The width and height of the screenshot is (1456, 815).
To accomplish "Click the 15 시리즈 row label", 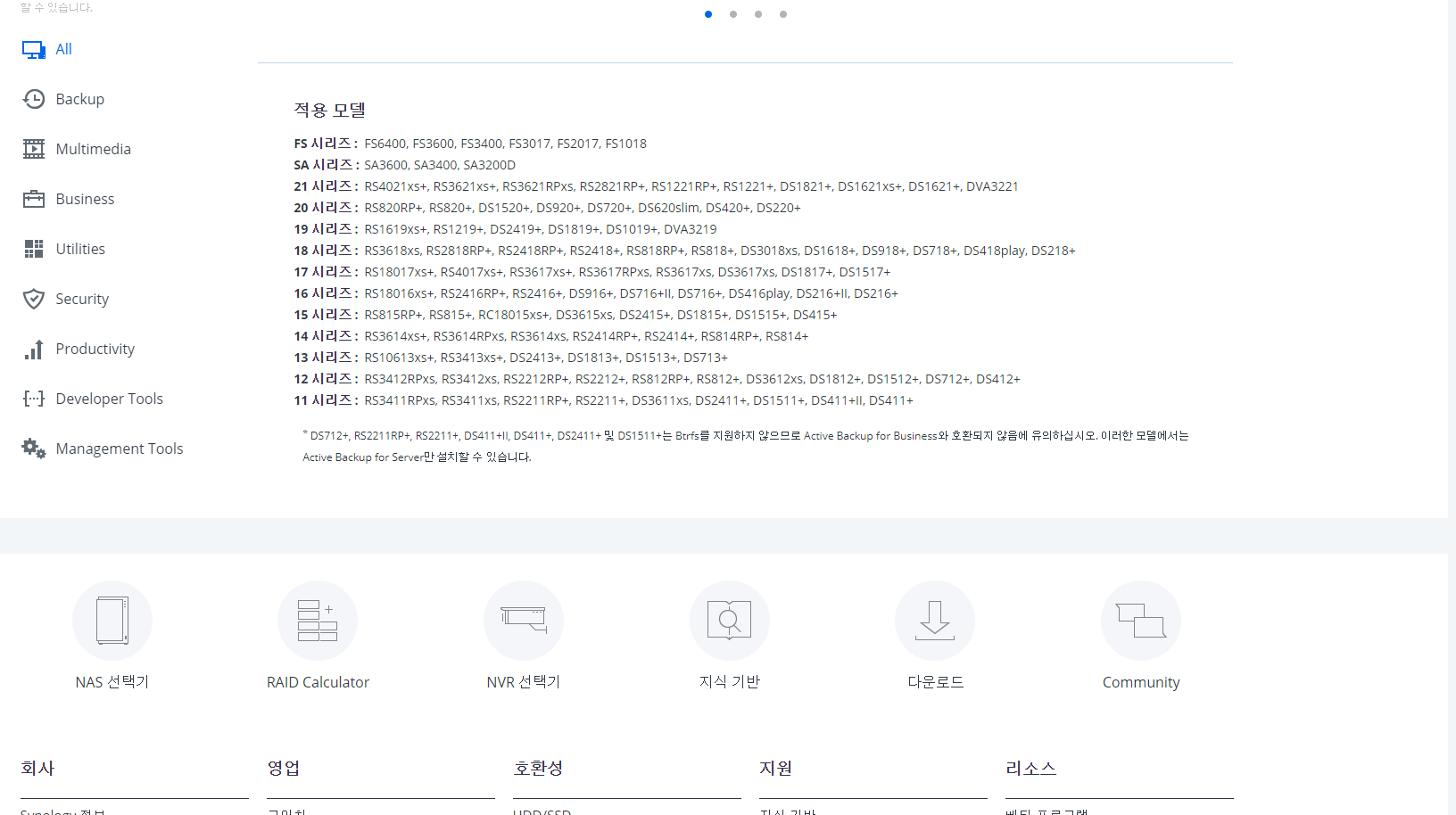I will (327, 315).
